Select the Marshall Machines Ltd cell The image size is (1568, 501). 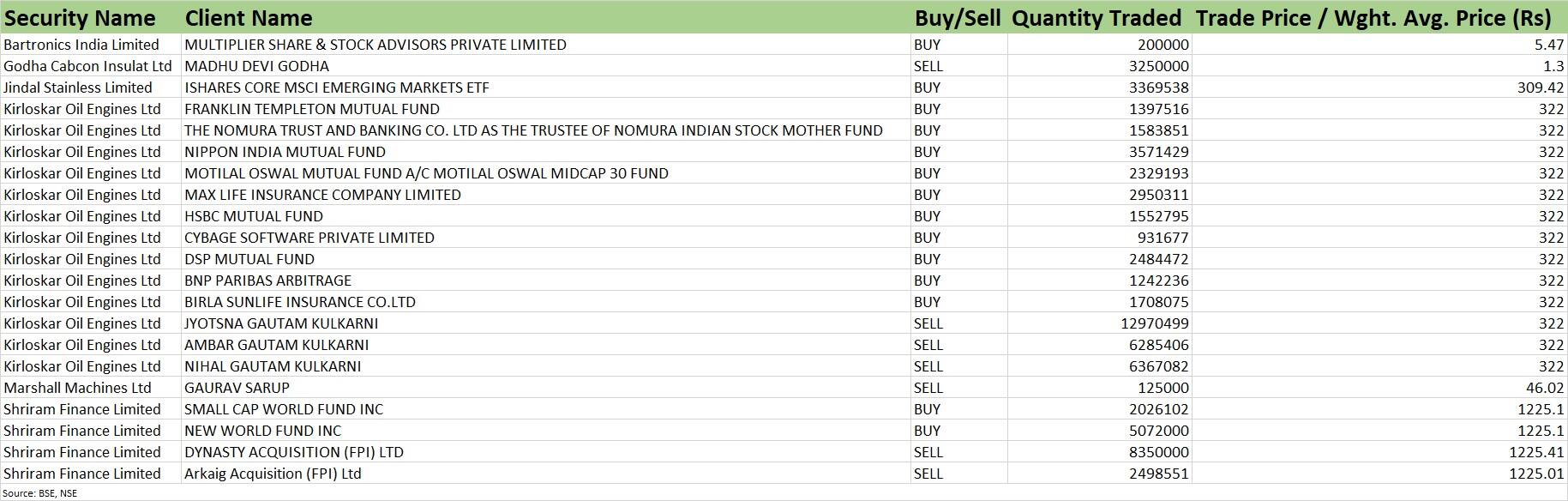point(77,388)
